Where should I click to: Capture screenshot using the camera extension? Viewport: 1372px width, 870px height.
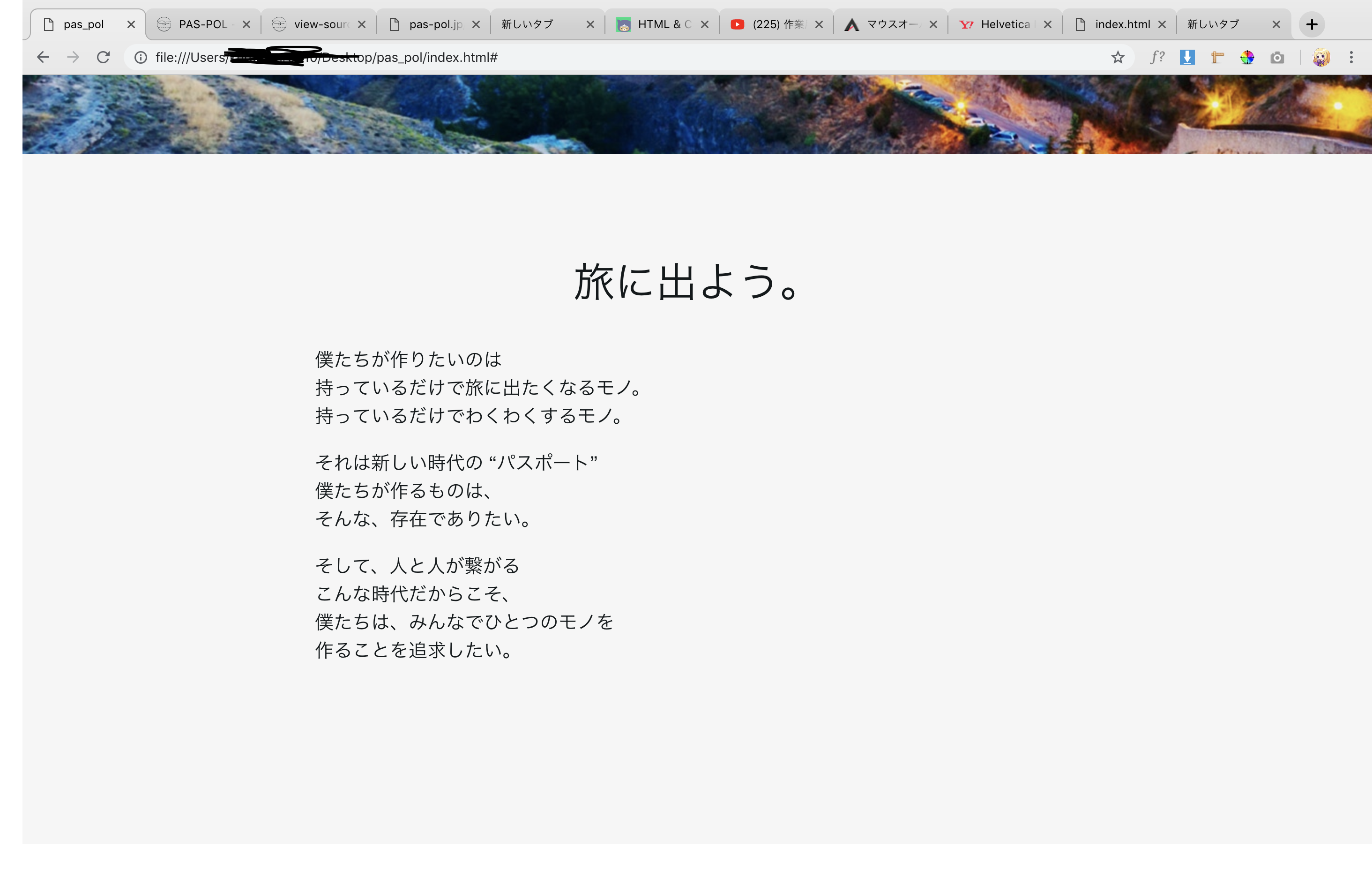pyautogui.click(x=1277, y=57)
